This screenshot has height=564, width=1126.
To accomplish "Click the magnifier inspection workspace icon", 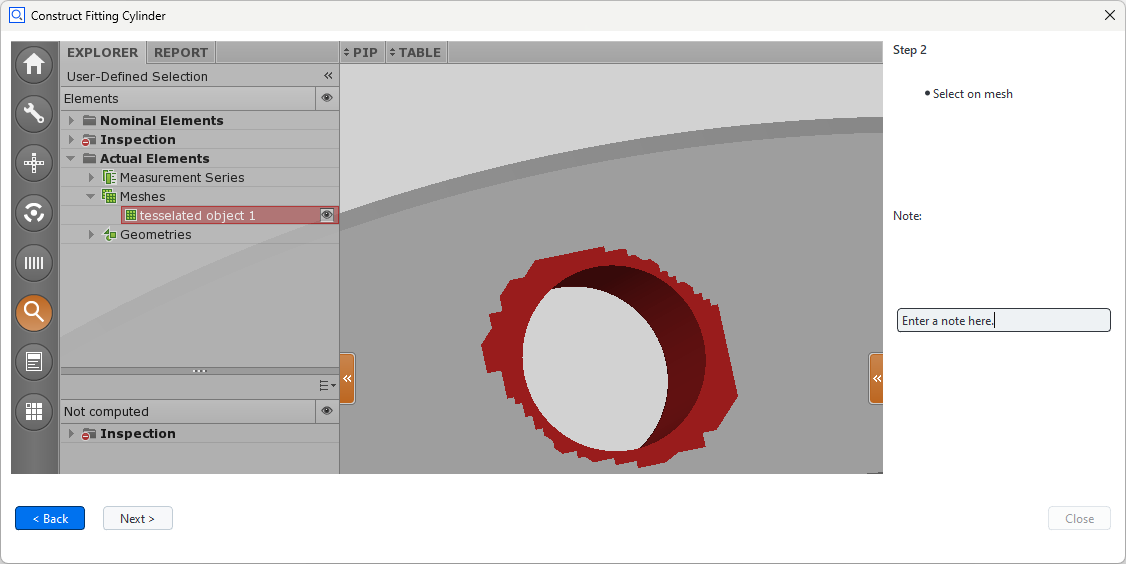I will click(x=34, y=312).
